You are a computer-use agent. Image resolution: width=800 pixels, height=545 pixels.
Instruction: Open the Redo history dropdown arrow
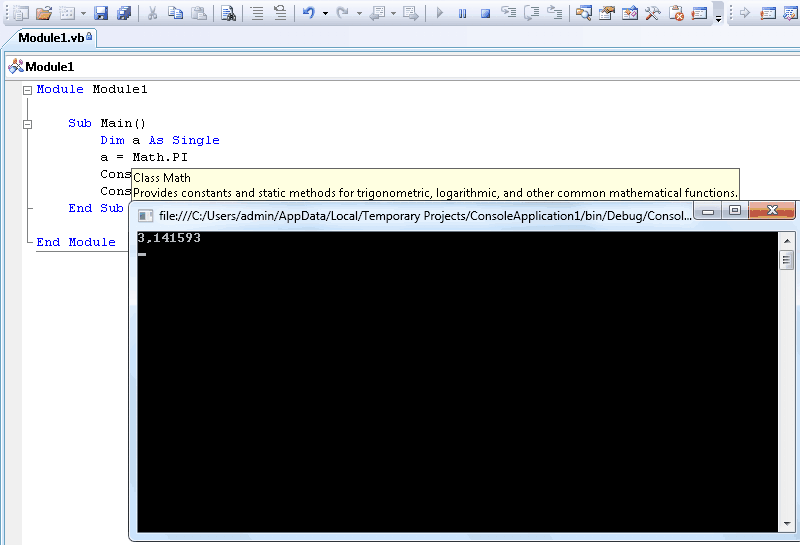(x=359, y=13)
